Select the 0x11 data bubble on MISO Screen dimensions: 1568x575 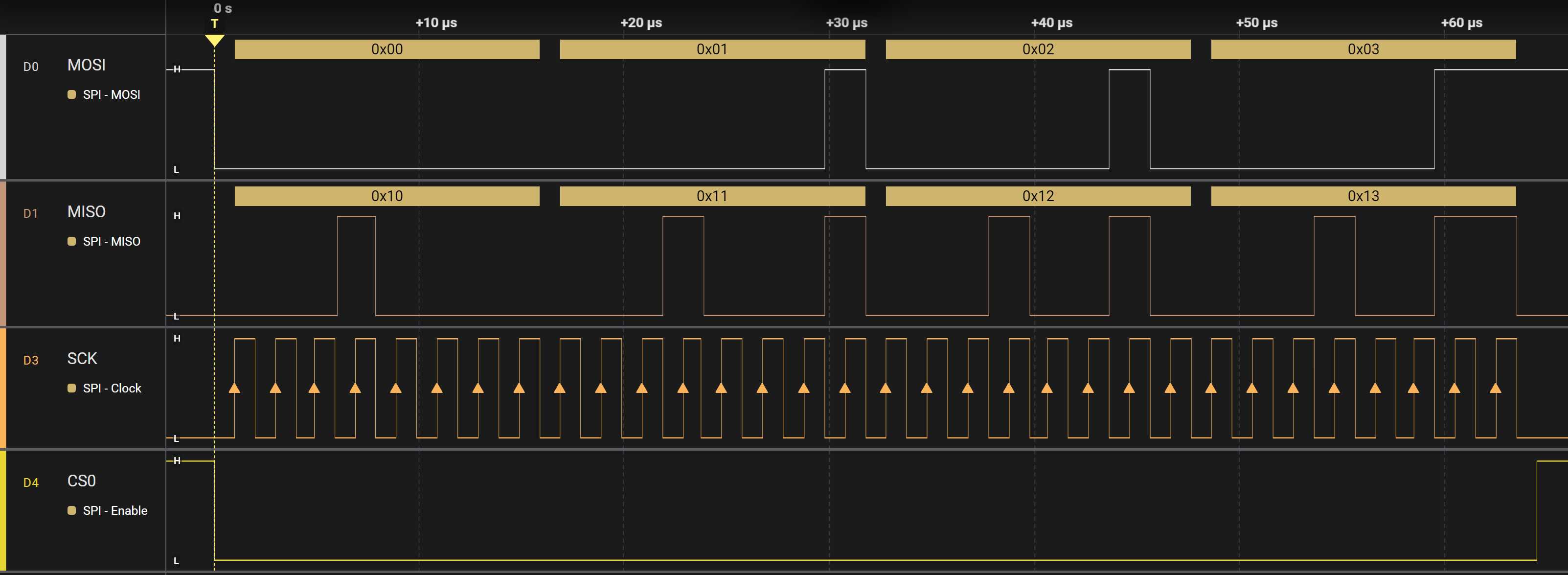(712, 196)
